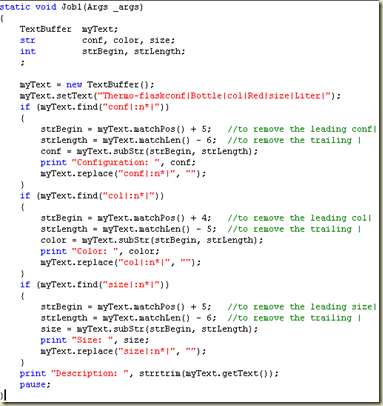
Task: Click 'strBegin = myText.matchPos() + 4;'
Action: 126,218
